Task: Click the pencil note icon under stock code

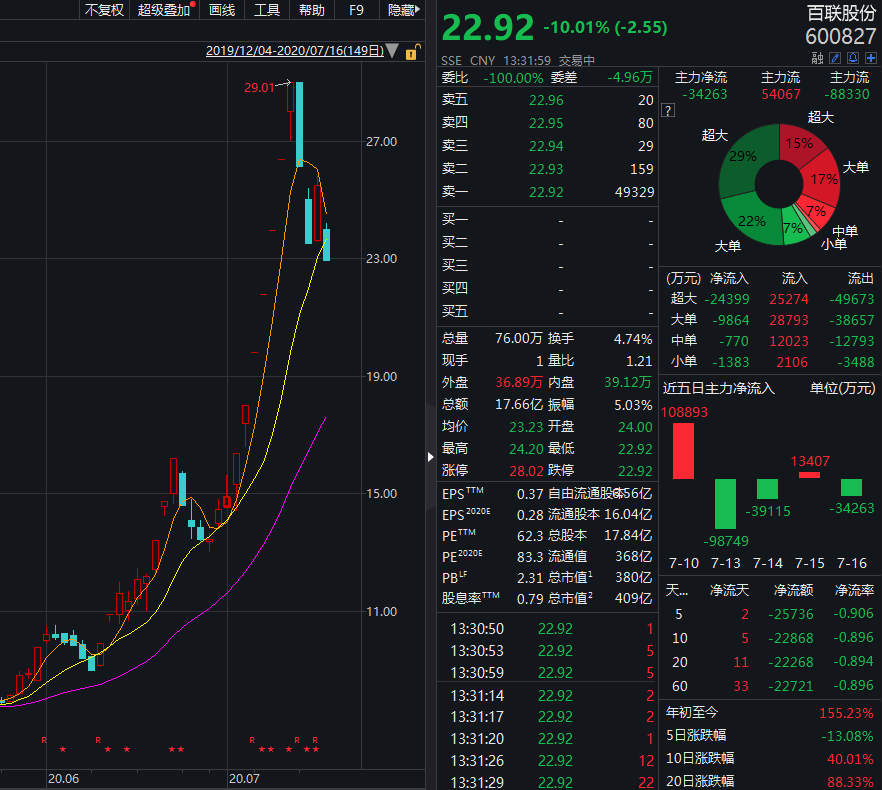Action: pos(837,59)
